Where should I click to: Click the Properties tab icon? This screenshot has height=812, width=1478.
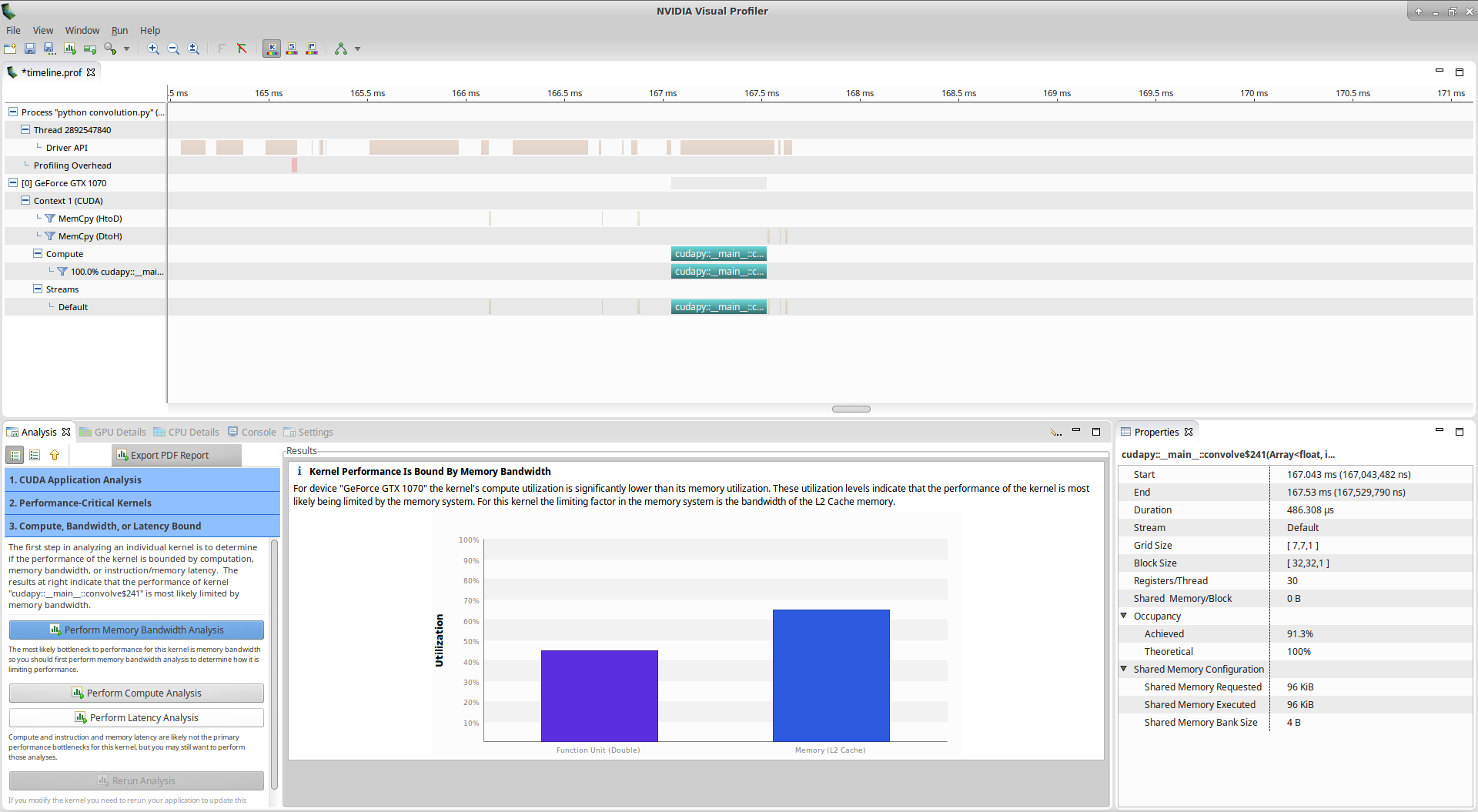coord(1125,432)
